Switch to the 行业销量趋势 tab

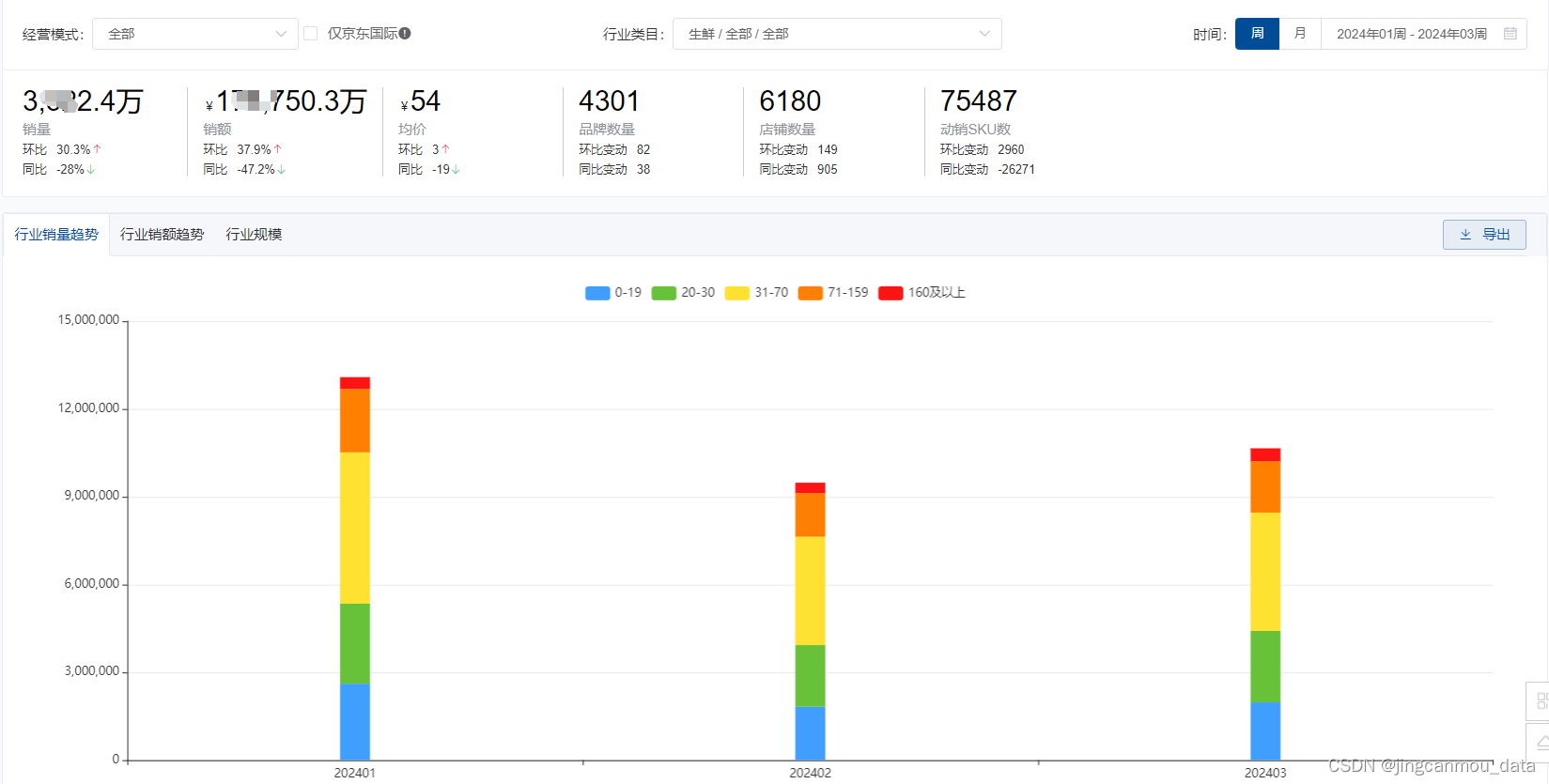(x=56, y=235)
